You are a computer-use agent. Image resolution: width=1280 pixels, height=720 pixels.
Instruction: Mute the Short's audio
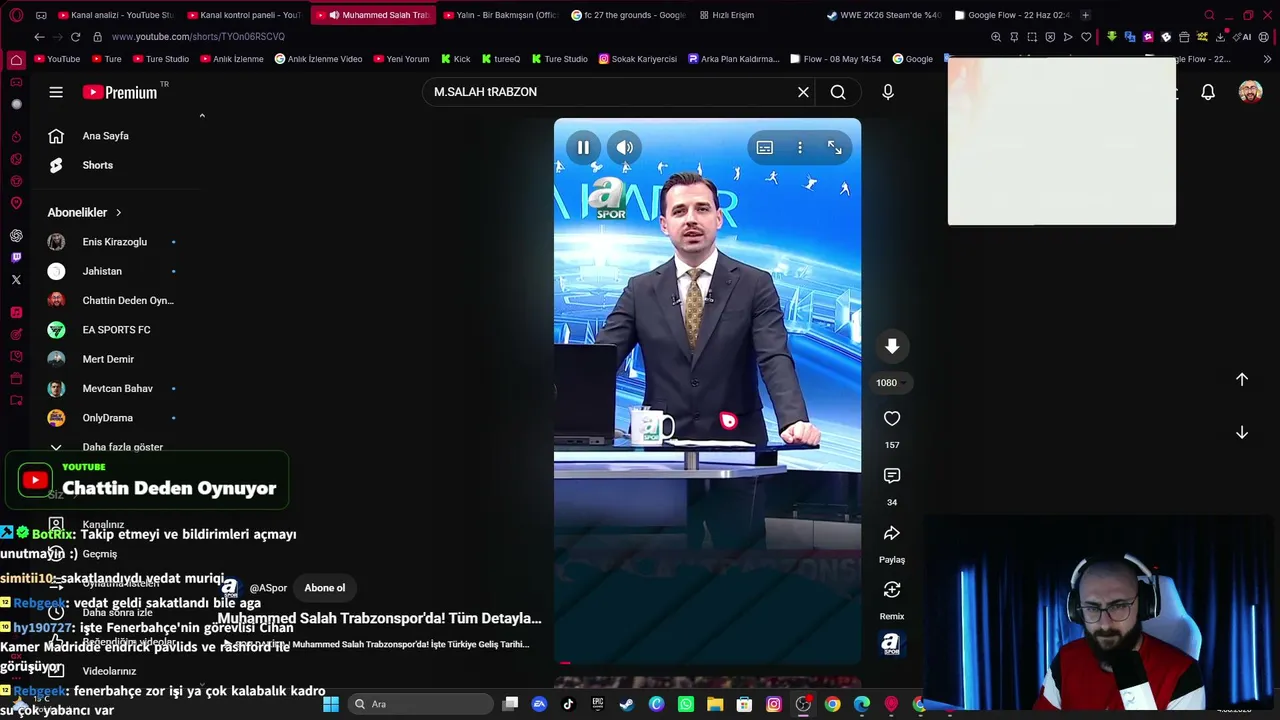pos(625,148)
